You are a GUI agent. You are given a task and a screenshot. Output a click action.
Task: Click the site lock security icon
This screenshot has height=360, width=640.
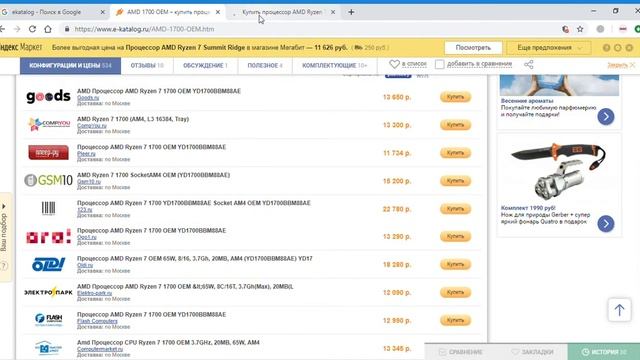67,29
